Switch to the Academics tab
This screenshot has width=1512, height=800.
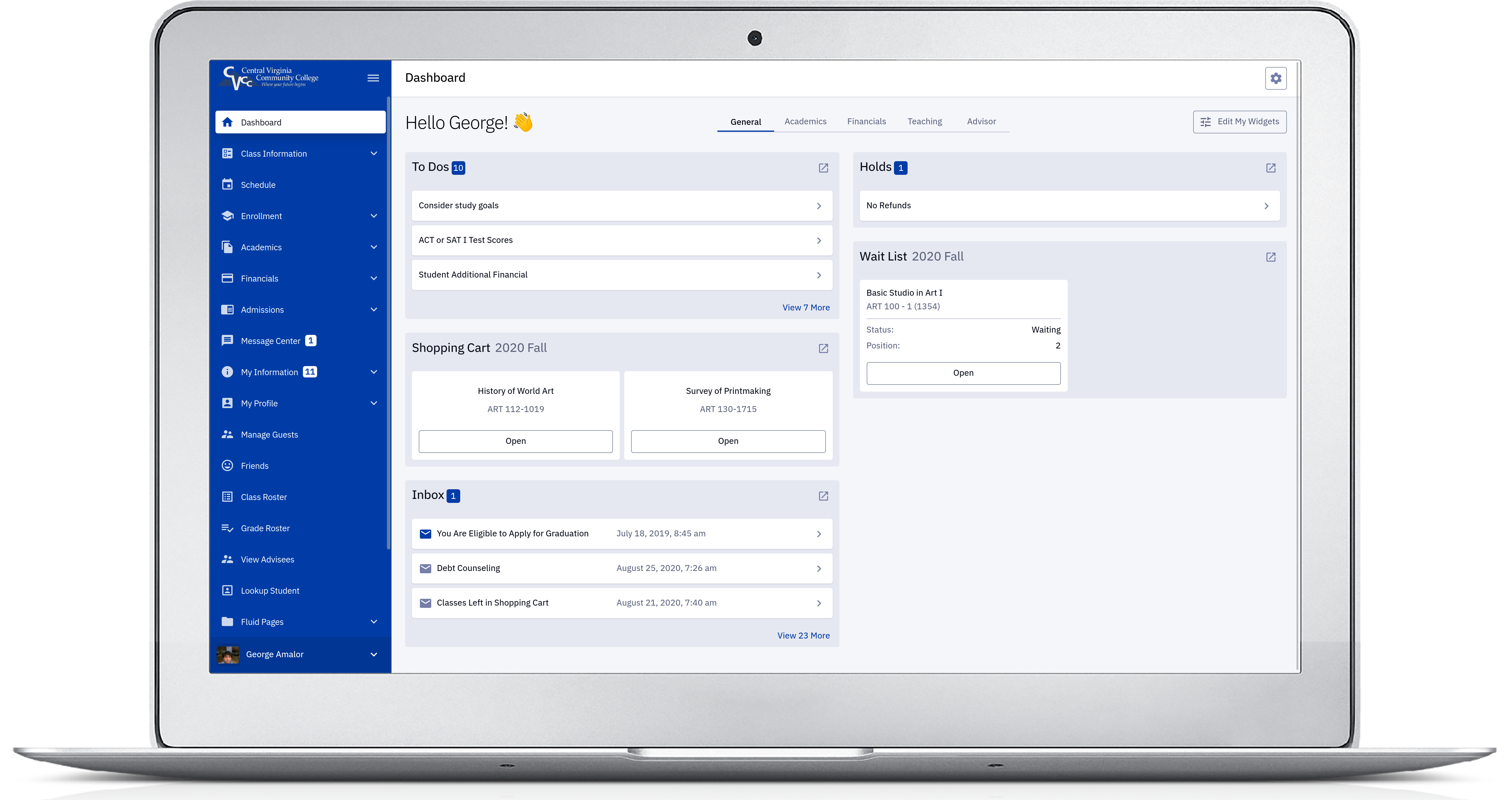pyautogui.click(x=805, y=121)
